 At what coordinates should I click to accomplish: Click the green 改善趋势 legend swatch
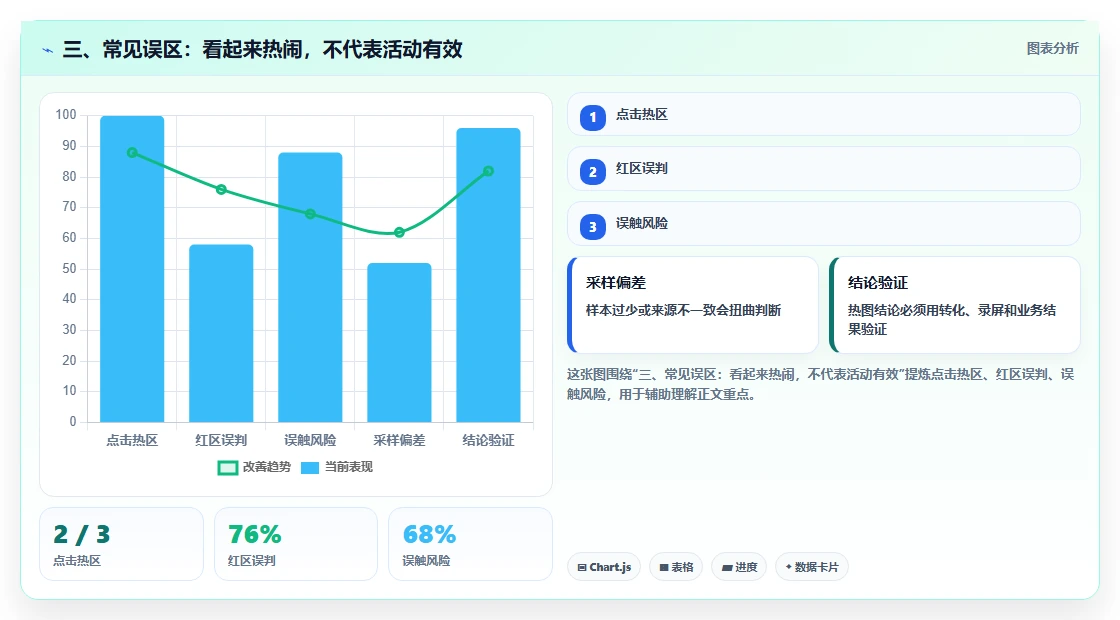227,468
